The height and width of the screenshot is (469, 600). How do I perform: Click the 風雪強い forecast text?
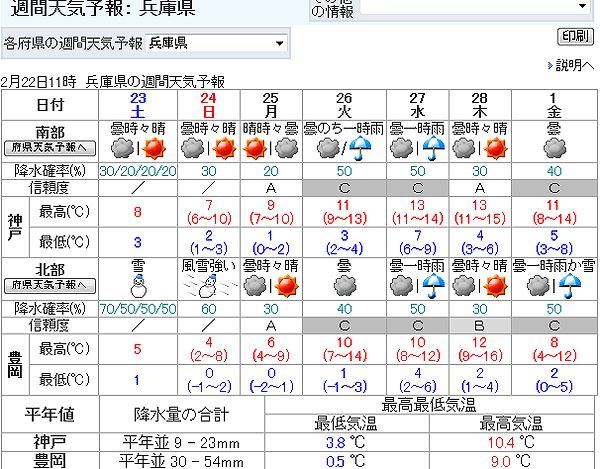point(209,265)
